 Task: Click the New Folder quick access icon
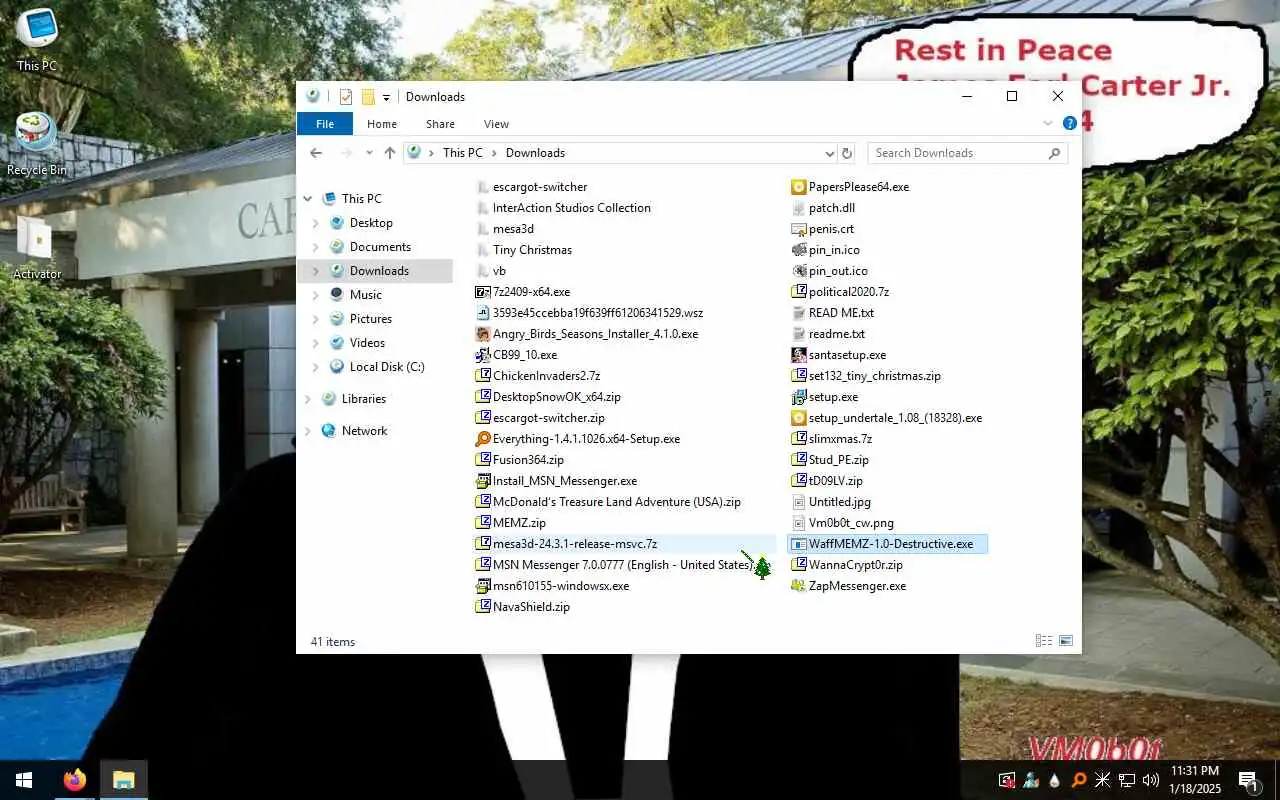368,97
